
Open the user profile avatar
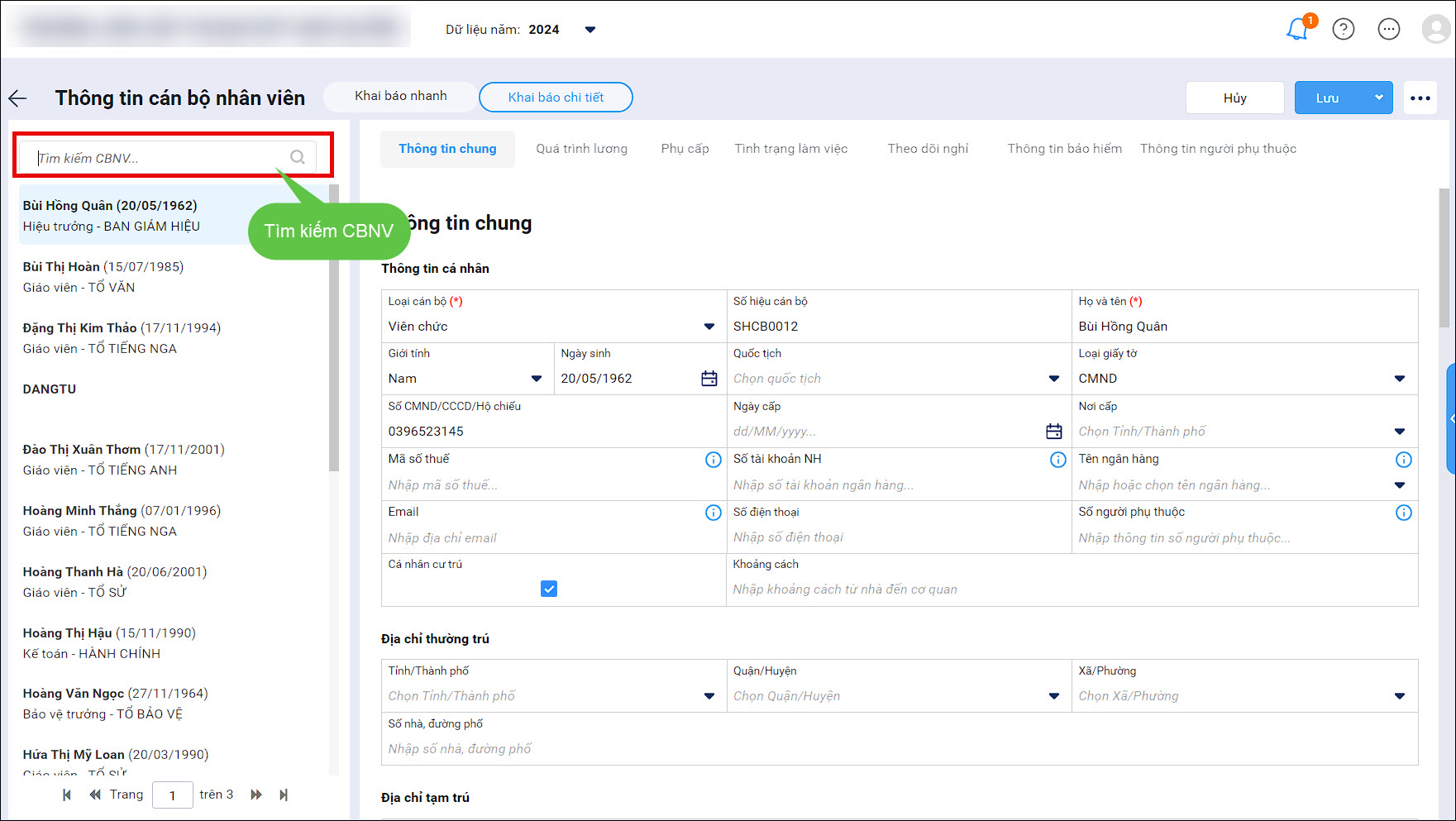[x=1436, y=29]
